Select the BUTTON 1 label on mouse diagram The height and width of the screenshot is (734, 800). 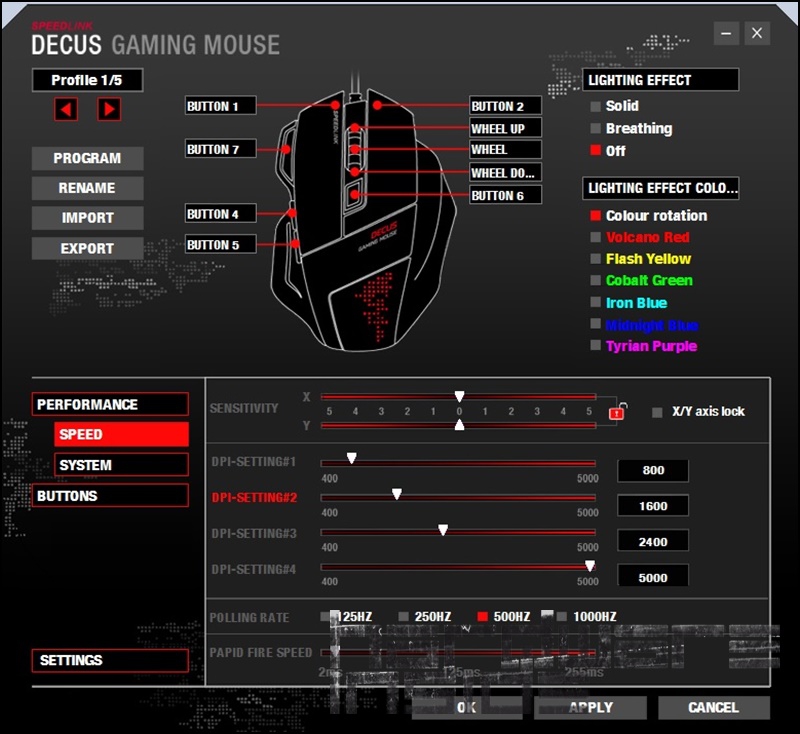tap(220, 106)
